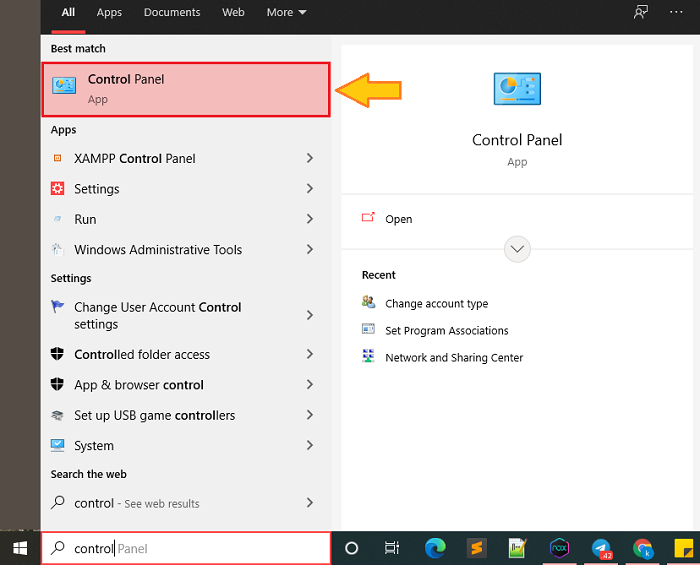Screen dimensions: 700x565
Task: Expand the Windows Administrative Tools arrow
Action: [310, 250]
